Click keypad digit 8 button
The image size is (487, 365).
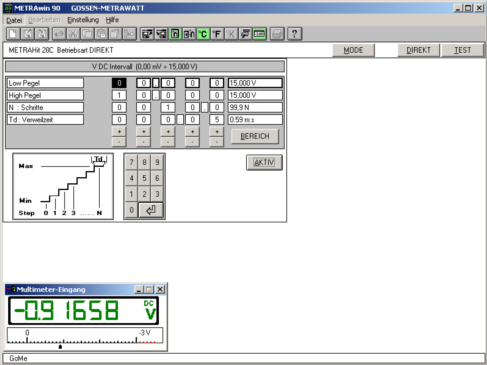tap(144, 162)
